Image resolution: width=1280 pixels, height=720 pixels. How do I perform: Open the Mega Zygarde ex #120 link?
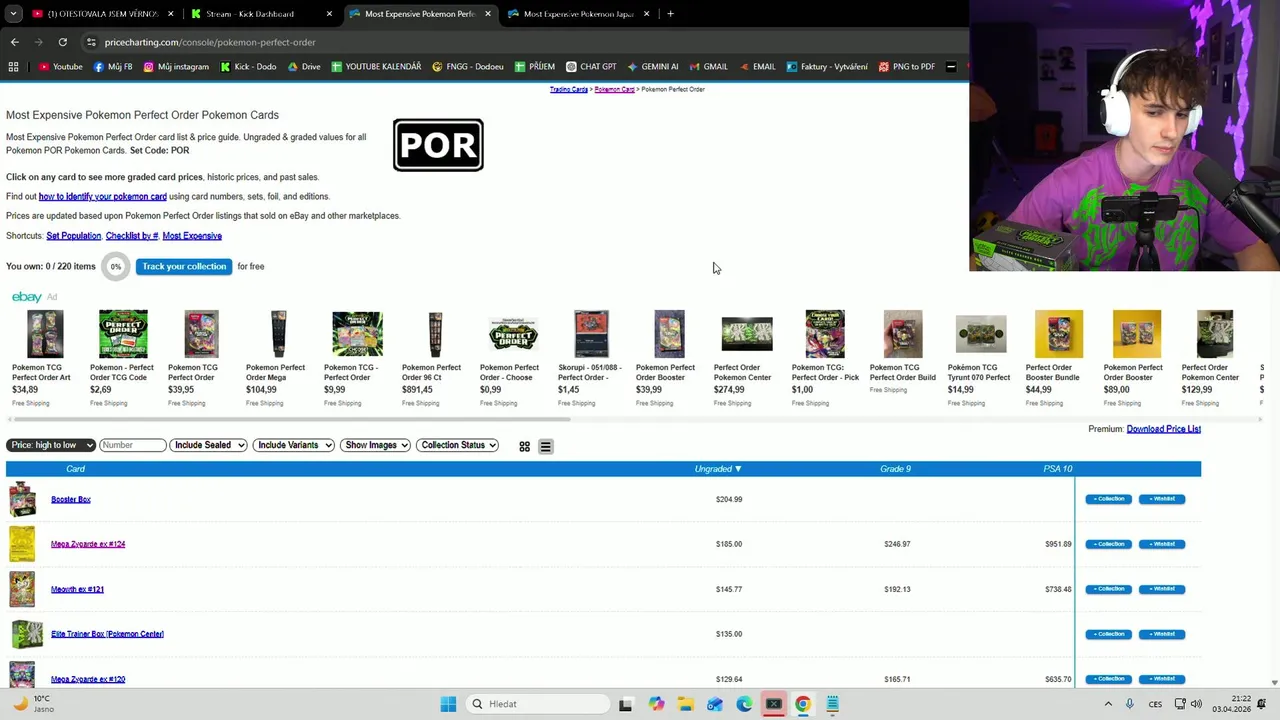click(88, 679)
